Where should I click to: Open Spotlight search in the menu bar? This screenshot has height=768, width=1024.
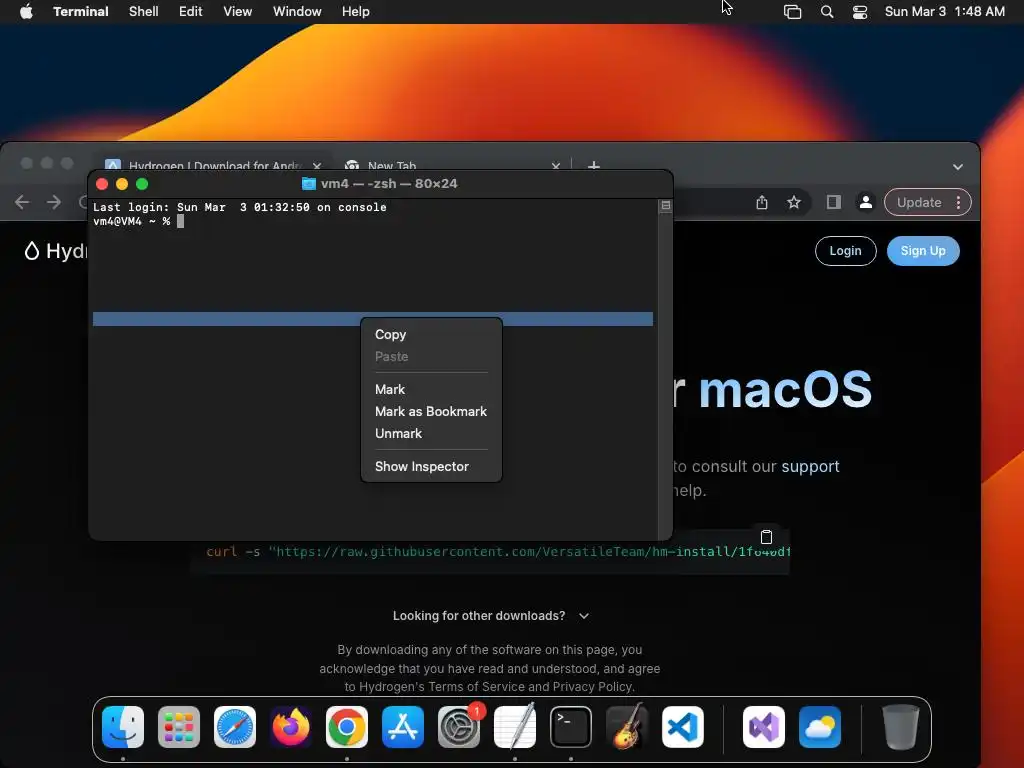[827, 11]
